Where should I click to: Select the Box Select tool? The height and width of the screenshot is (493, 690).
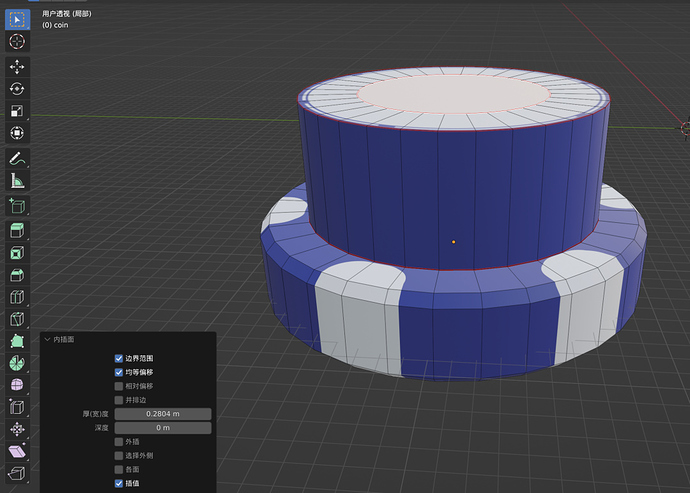pyautogui.click(x=18, y=18)
